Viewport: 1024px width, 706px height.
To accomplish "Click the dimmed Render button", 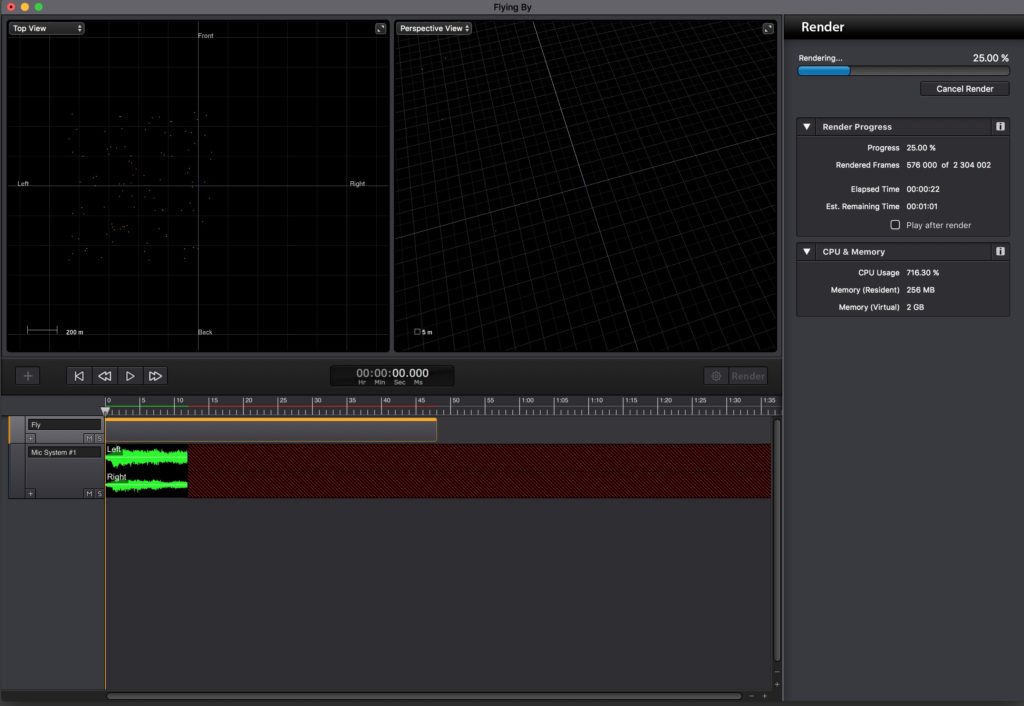I will point(748,376).
